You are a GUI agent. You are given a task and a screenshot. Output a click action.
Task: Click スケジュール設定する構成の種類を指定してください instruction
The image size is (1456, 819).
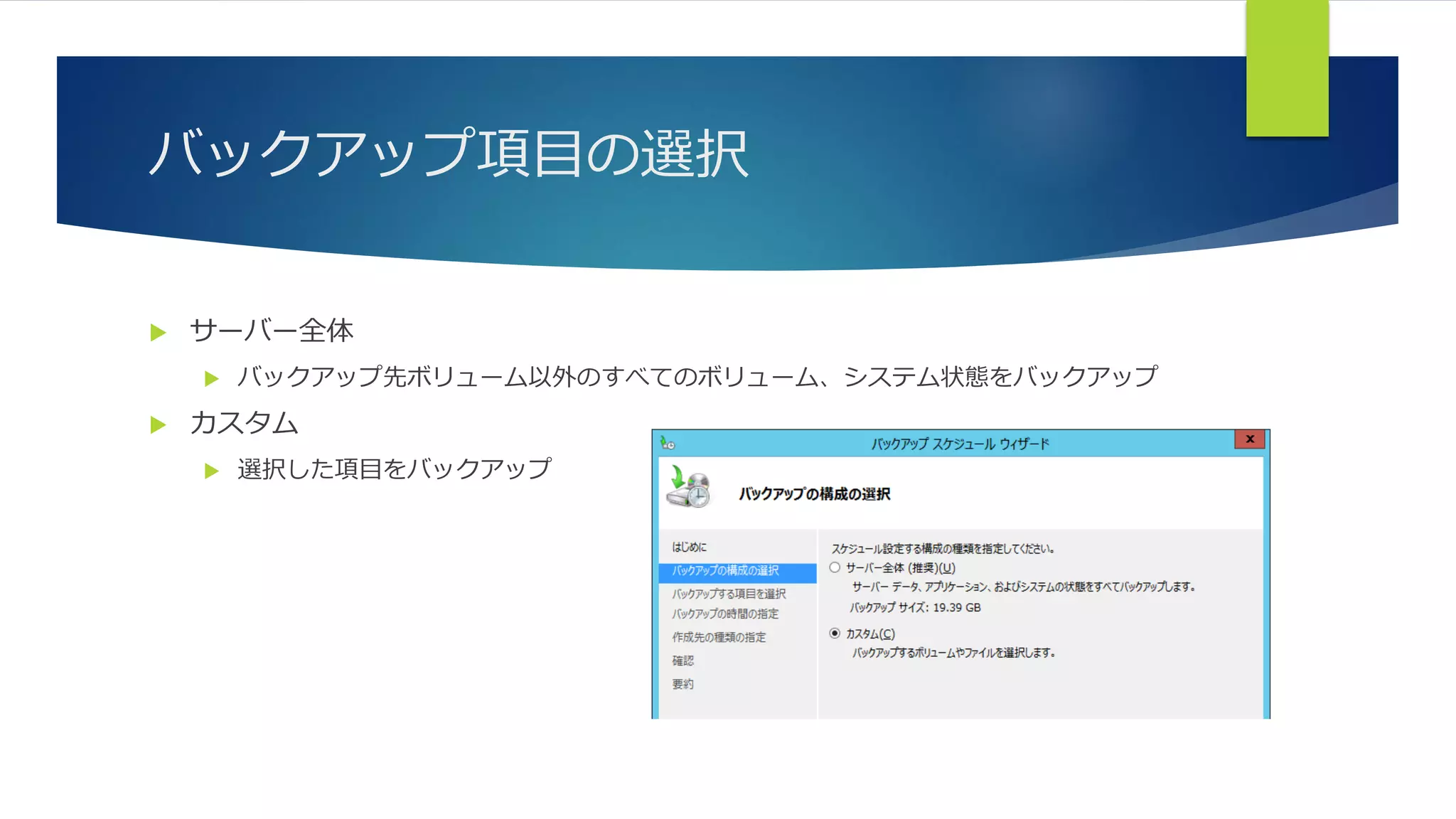(943, 549)
